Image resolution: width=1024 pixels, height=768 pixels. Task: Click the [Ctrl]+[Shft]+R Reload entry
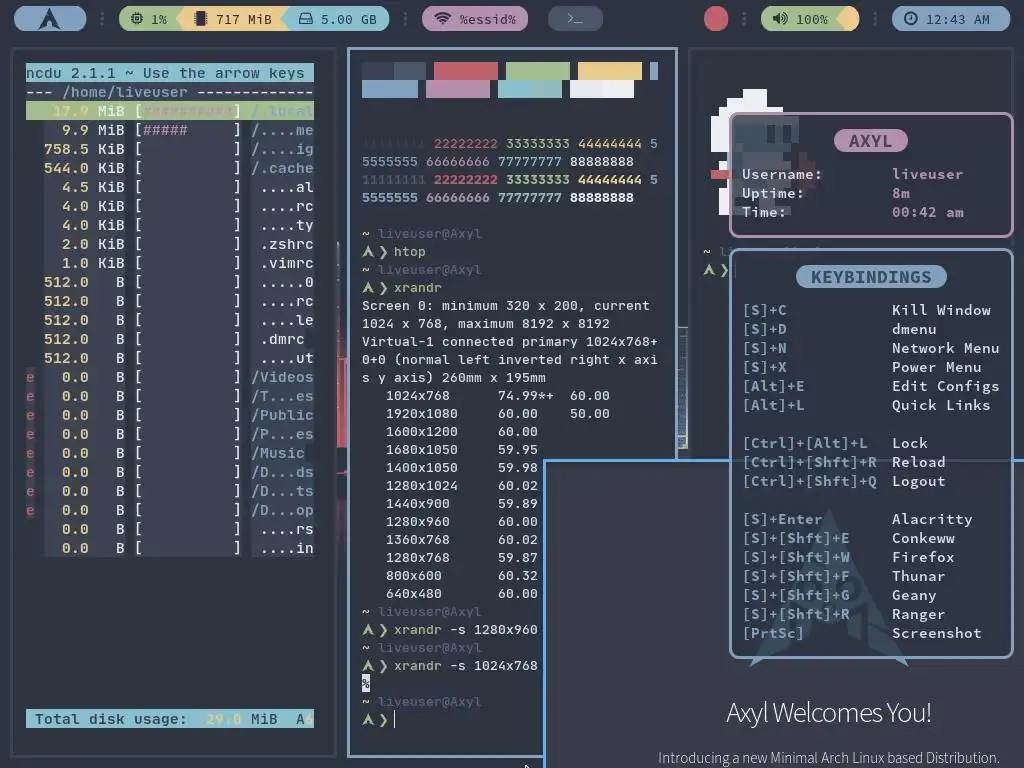(844, 462)
